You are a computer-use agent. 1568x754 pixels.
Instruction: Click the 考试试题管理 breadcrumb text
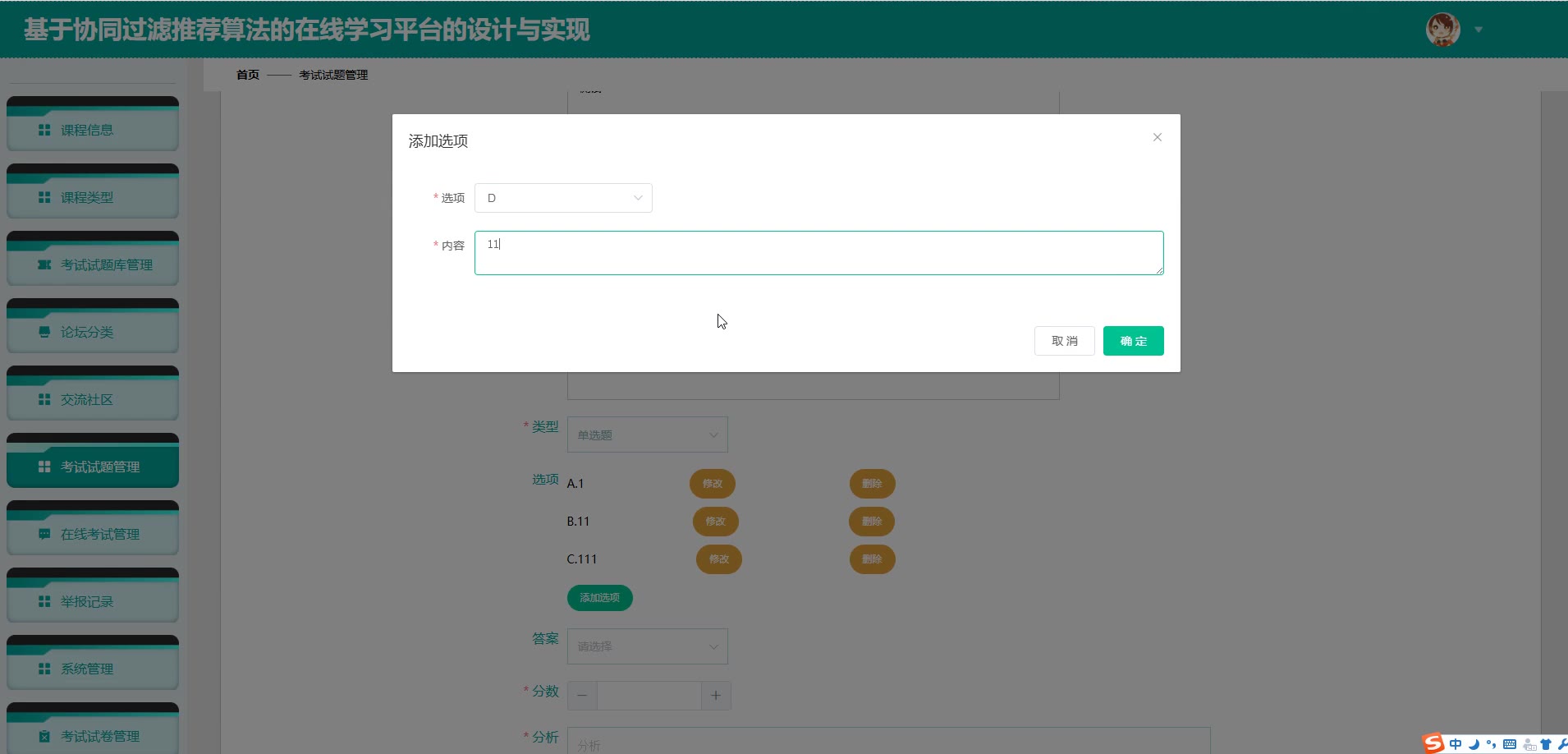click(x=333, y=75)
